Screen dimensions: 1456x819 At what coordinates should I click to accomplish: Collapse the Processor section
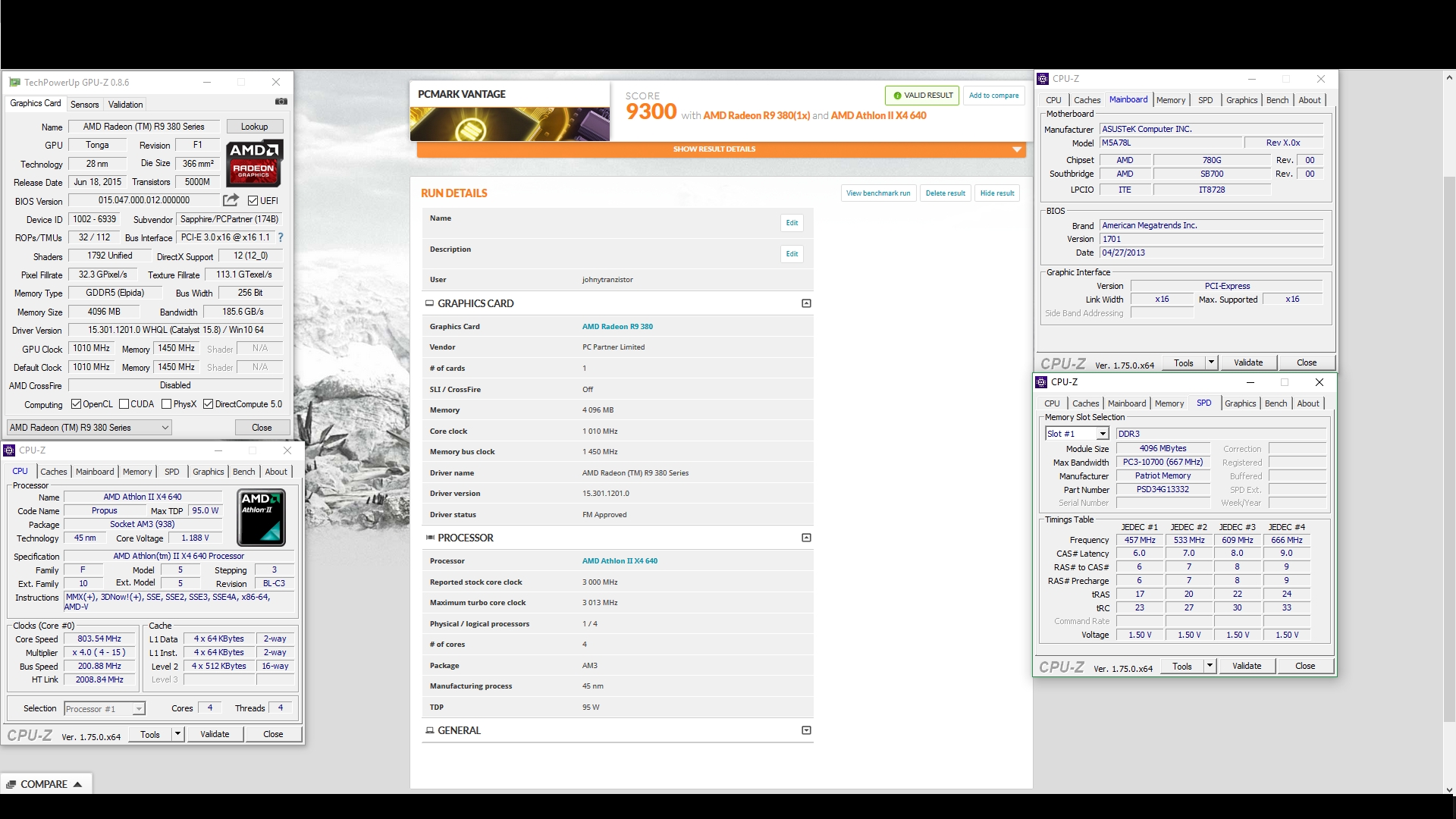(806, 538)
